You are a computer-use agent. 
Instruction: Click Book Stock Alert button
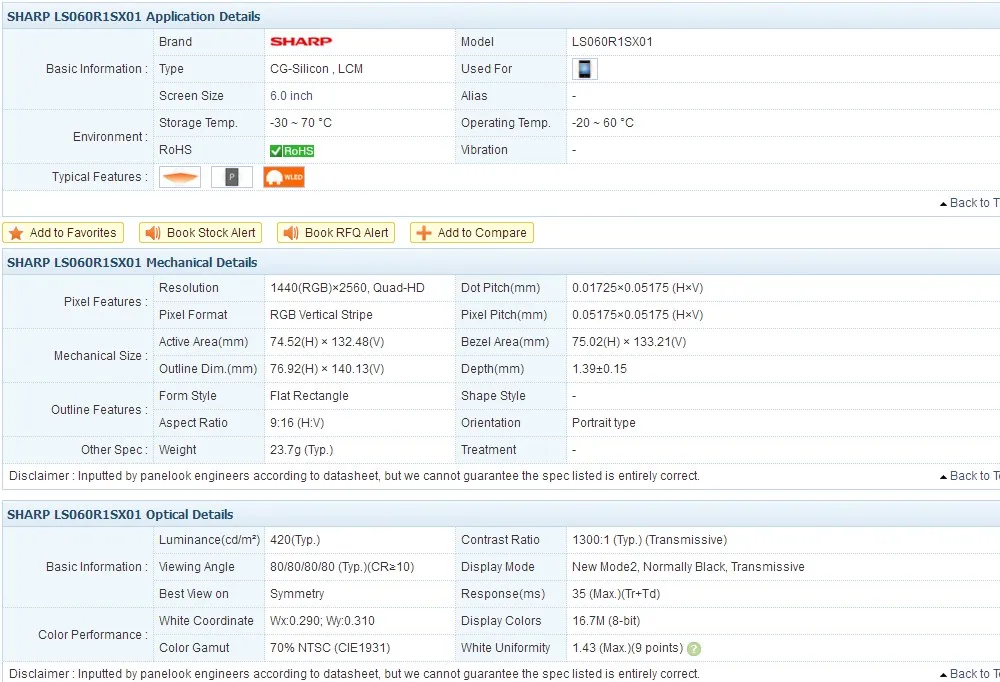(201, 233)
